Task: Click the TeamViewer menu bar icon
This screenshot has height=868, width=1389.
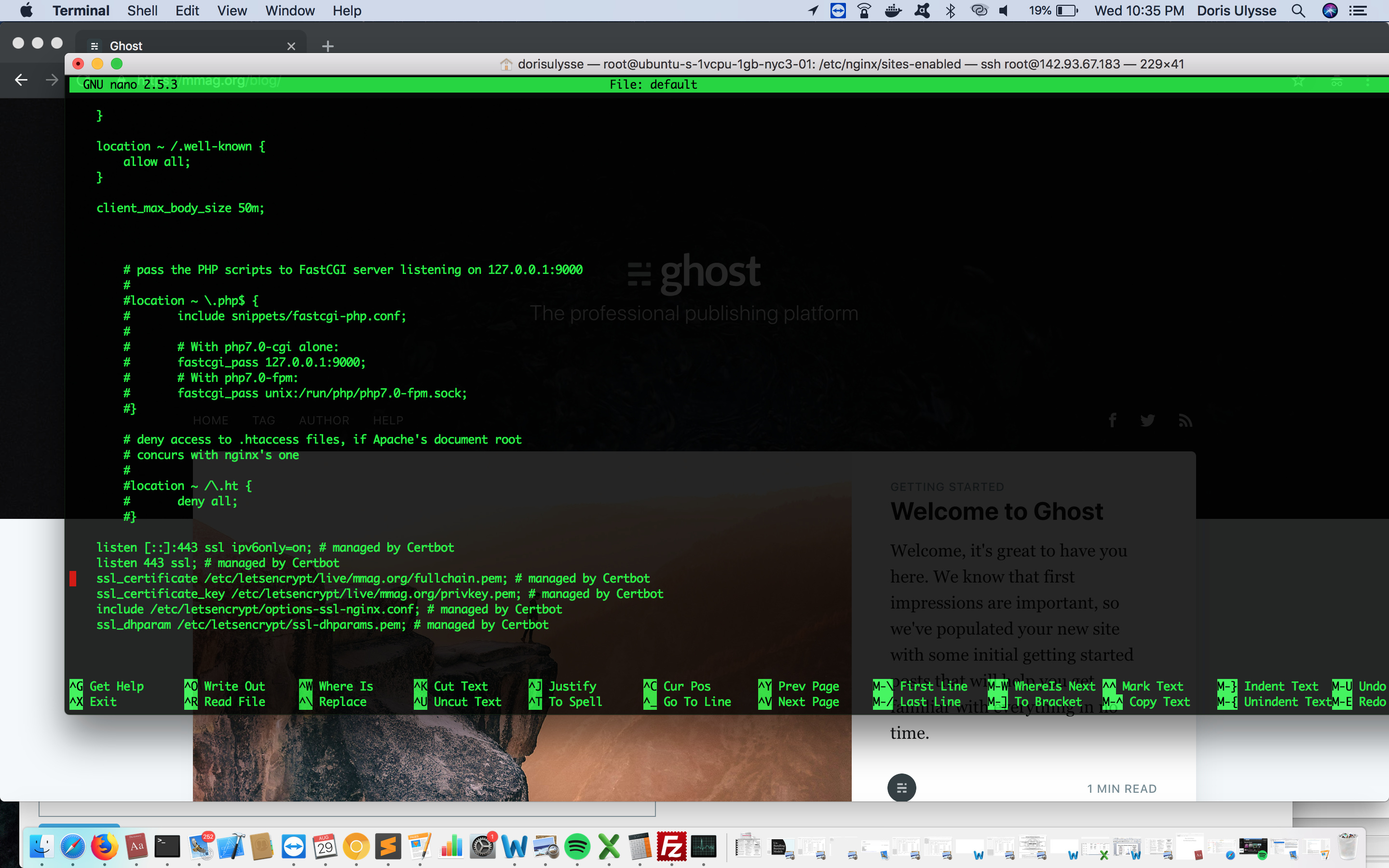Action: pos(838,10)
